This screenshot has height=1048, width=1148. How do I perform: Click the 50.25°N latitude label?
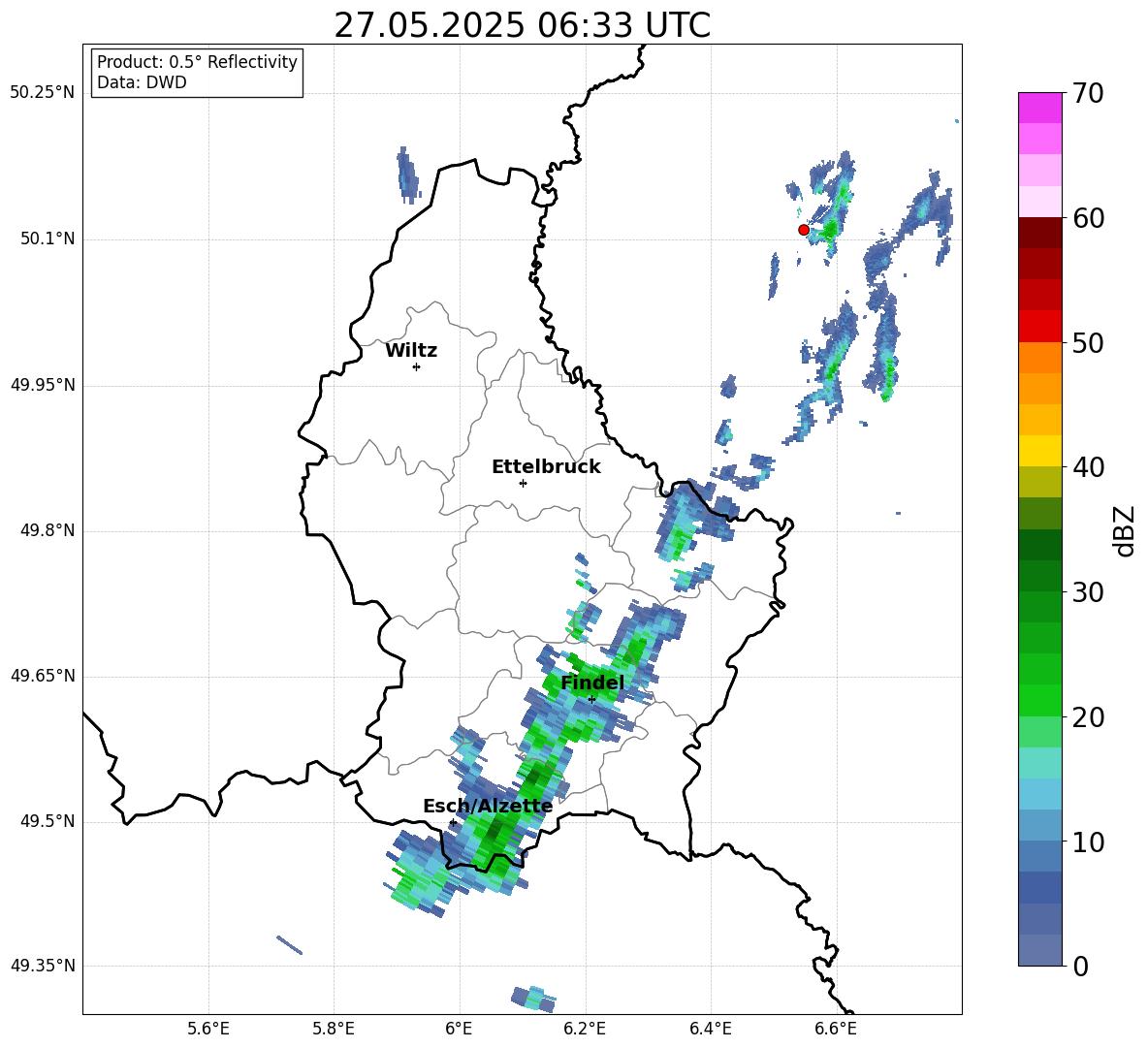[43, 93]
